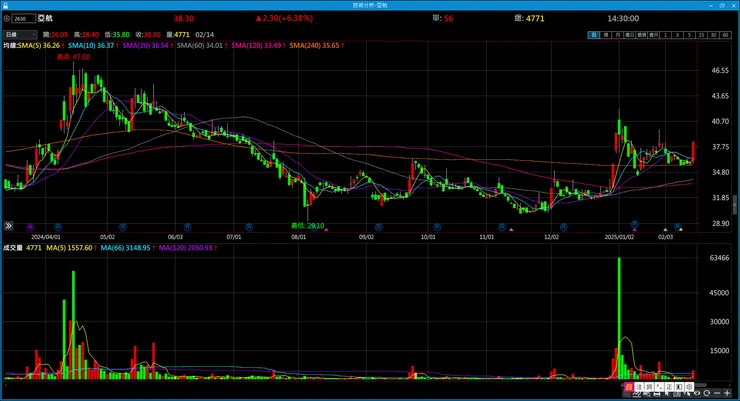
Task: Switch chart to 60-minute interval
Action: point(725,35)
